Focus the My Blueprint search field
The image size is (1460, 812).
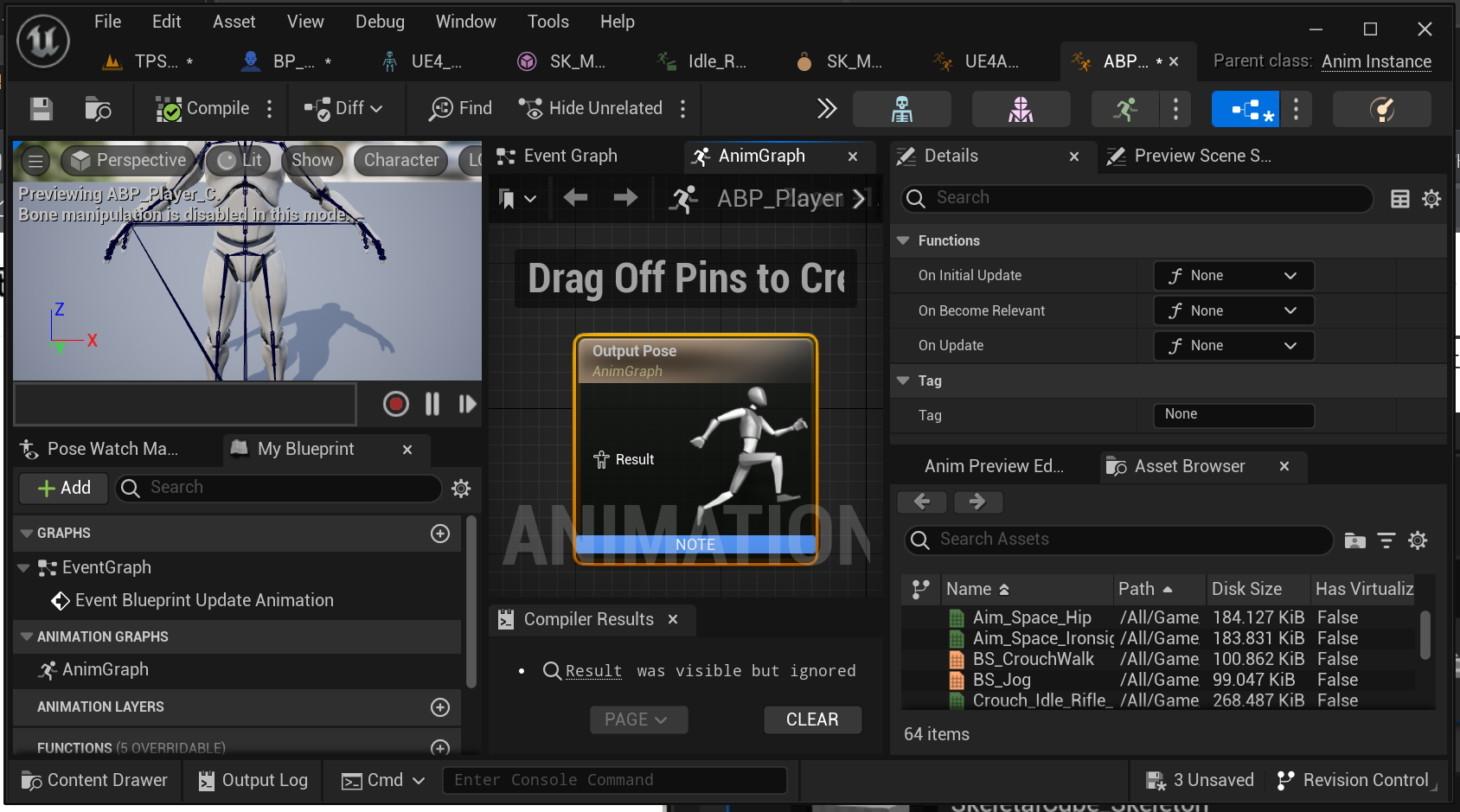click(279, 488)
